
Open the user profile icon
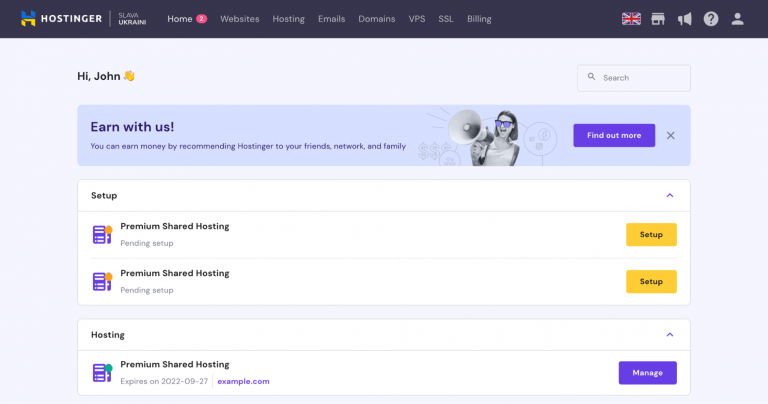[738, 18]
